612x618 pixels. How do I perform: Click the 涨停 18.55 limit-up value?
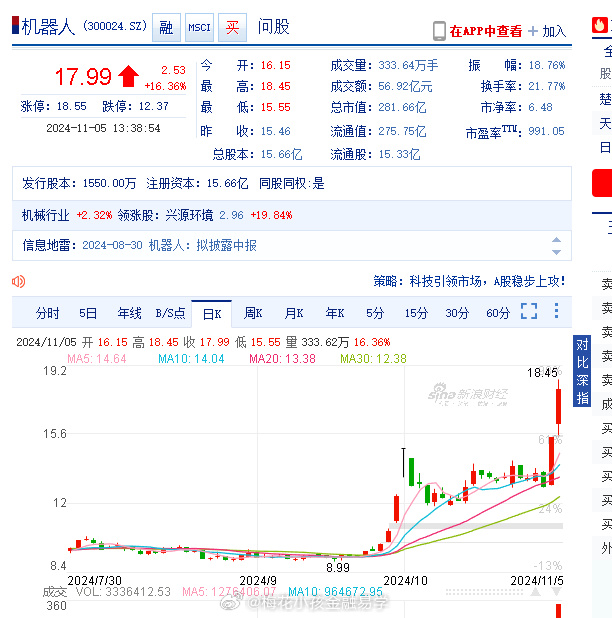(71, 106)
